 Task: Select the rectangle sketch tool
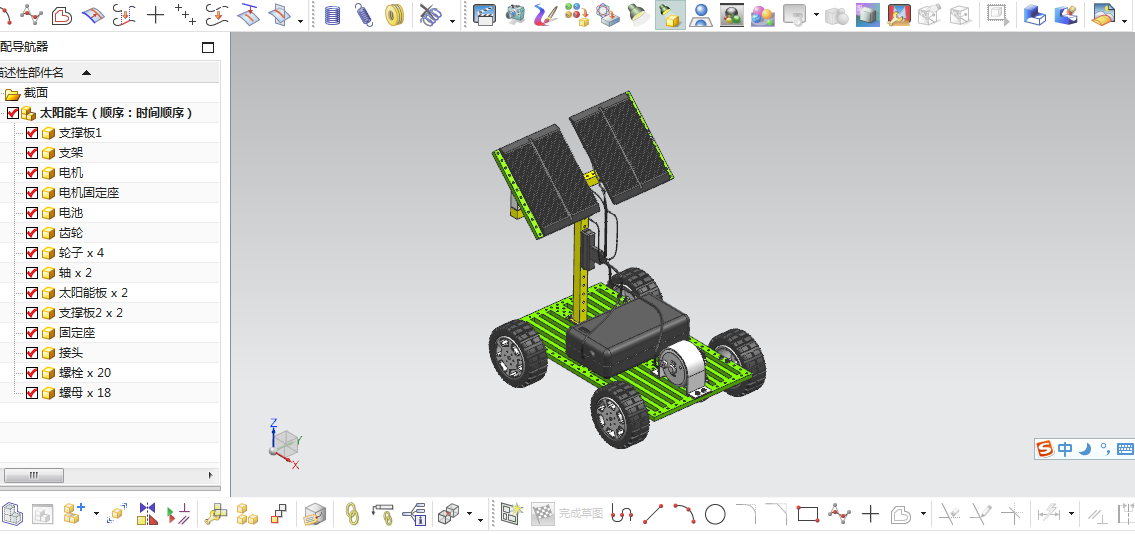pos(808,514)
